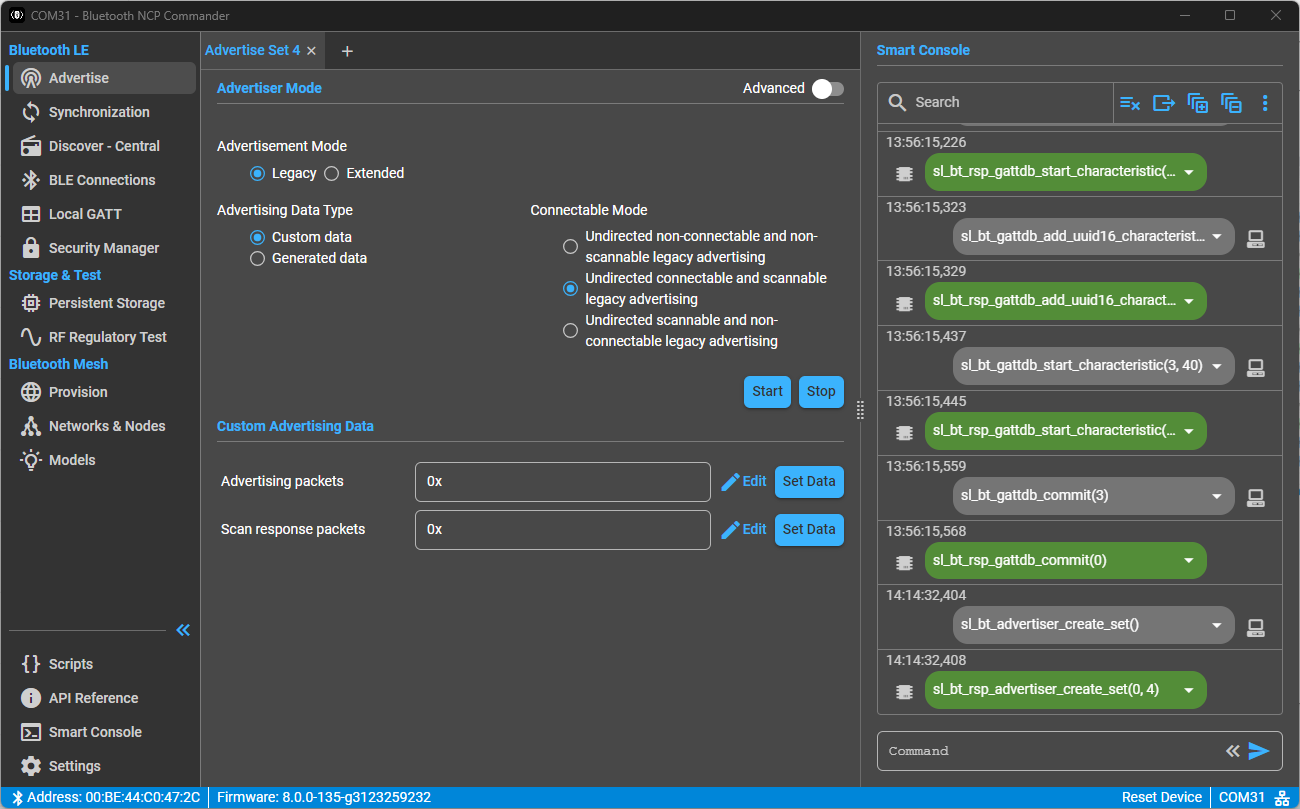The image size is (1300, 809).
Task: Click Set Data for Advertising packets
Action: click(x=809, y=482)
